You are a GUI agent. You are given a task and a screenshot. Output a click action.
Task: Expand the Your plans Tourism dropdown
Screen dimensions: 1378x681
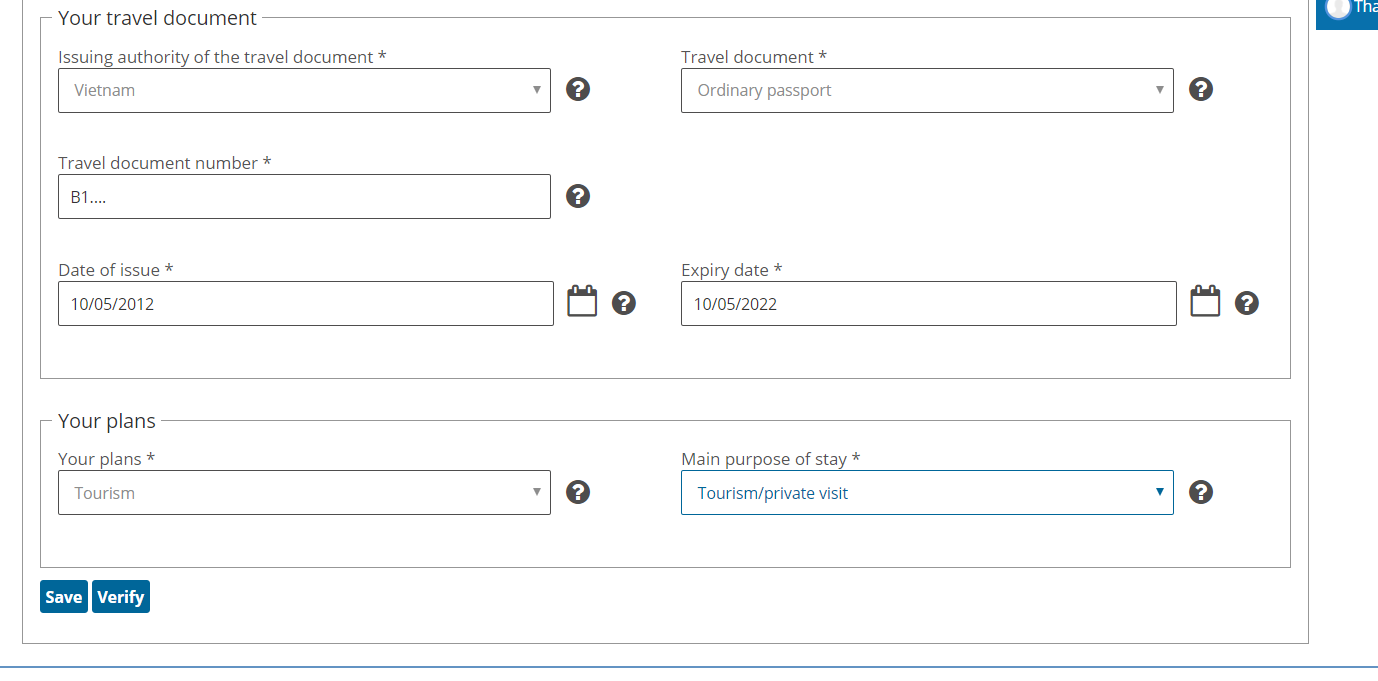click(x=304, y=493)
